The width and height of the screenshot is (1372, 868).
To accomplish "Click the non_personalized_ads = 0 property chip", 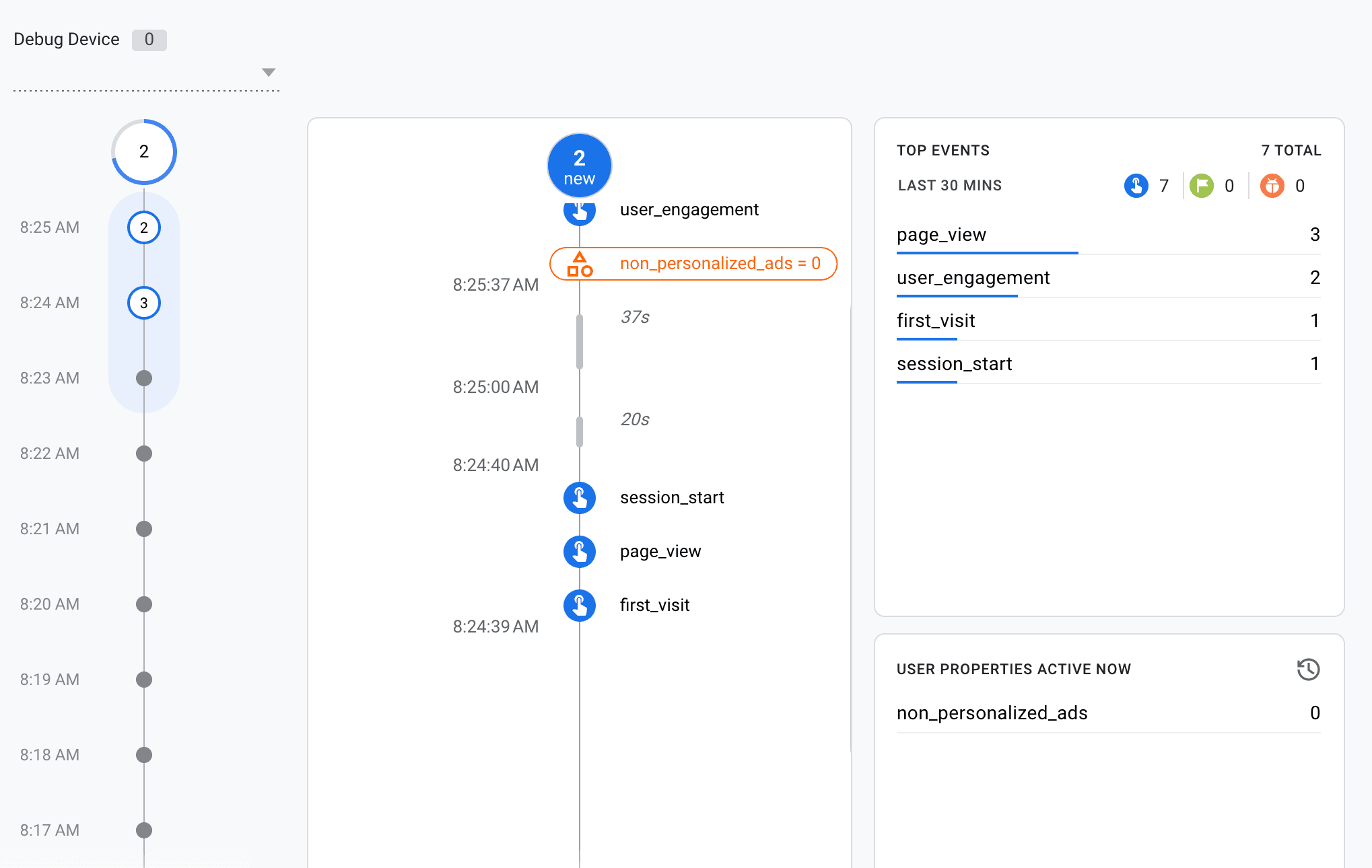I will point(719,264).
